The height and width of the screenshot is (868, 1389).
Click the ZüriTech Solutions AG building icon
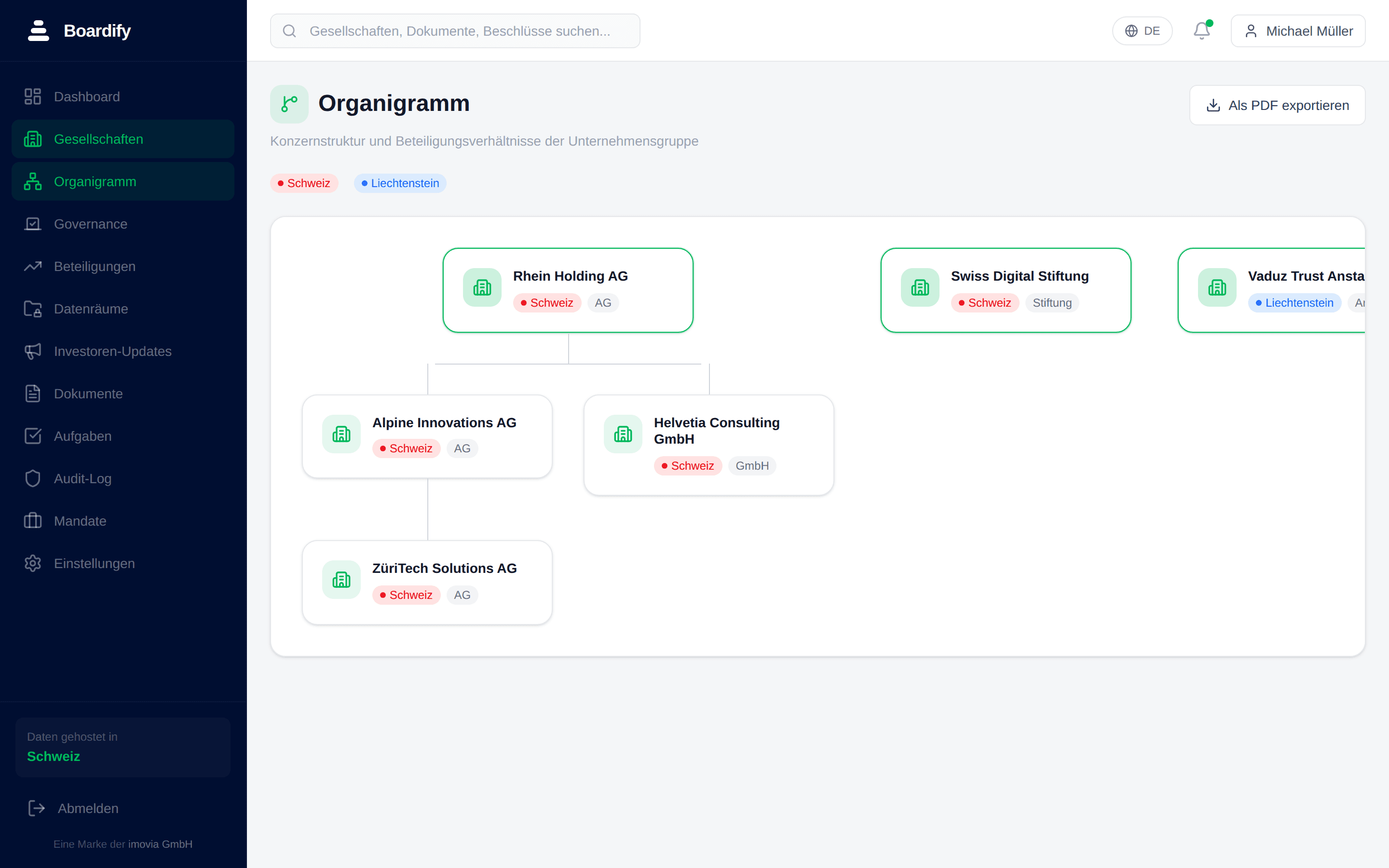[x=341, y=580]
